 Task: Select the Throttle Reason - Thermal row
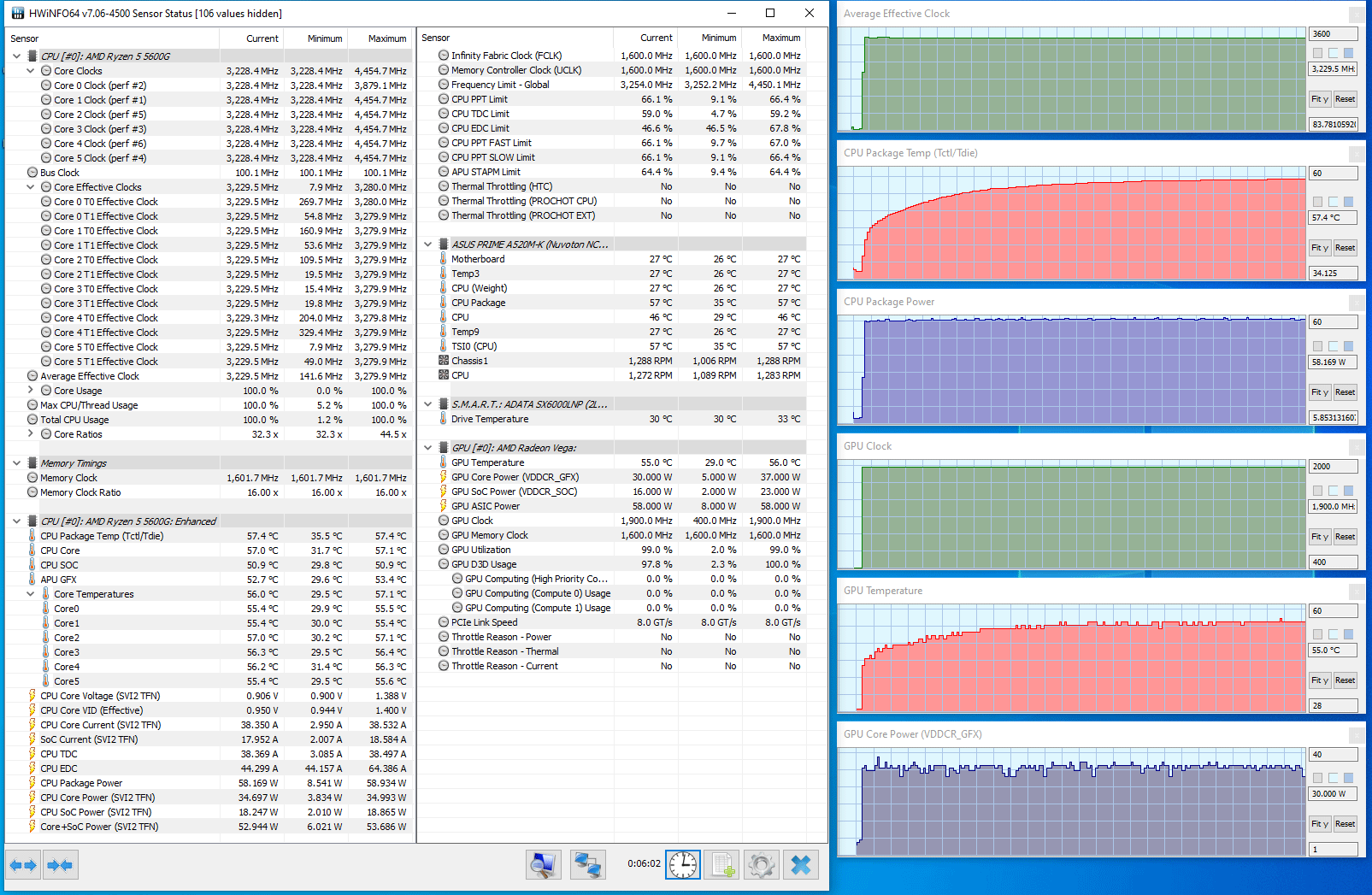[x=612, y=651]
